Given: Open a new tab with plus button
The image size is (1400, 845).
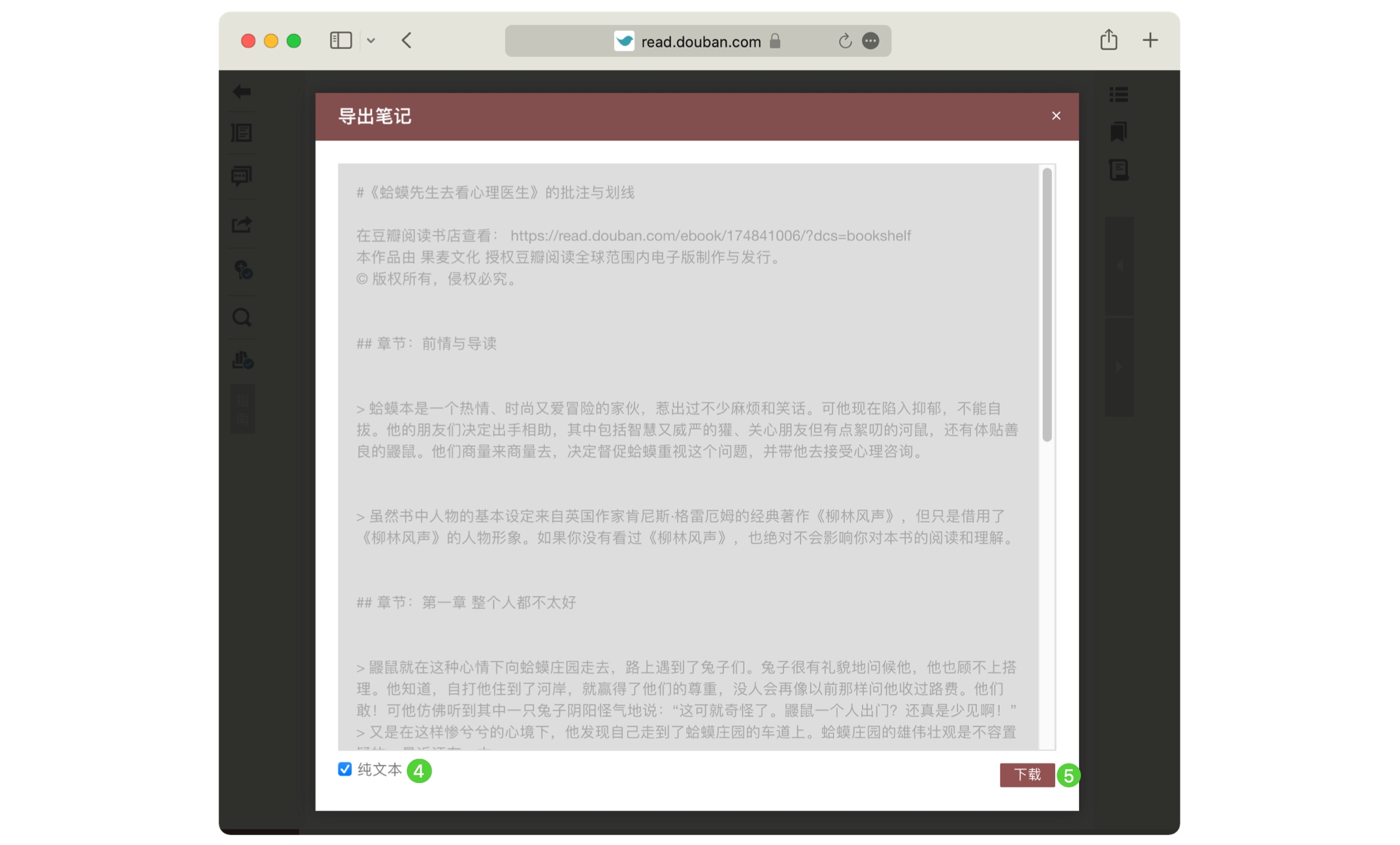Looking at the screenshot, I should click(1150, 41).
